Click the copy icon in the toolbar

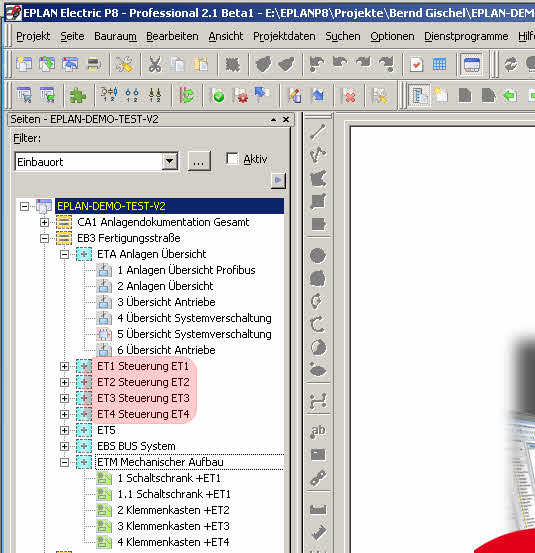tap(178, 65)
